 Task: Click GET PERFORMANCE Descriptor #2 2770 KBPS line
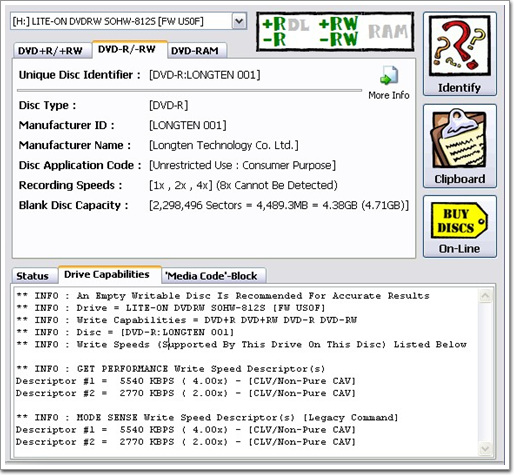[186, 393]
